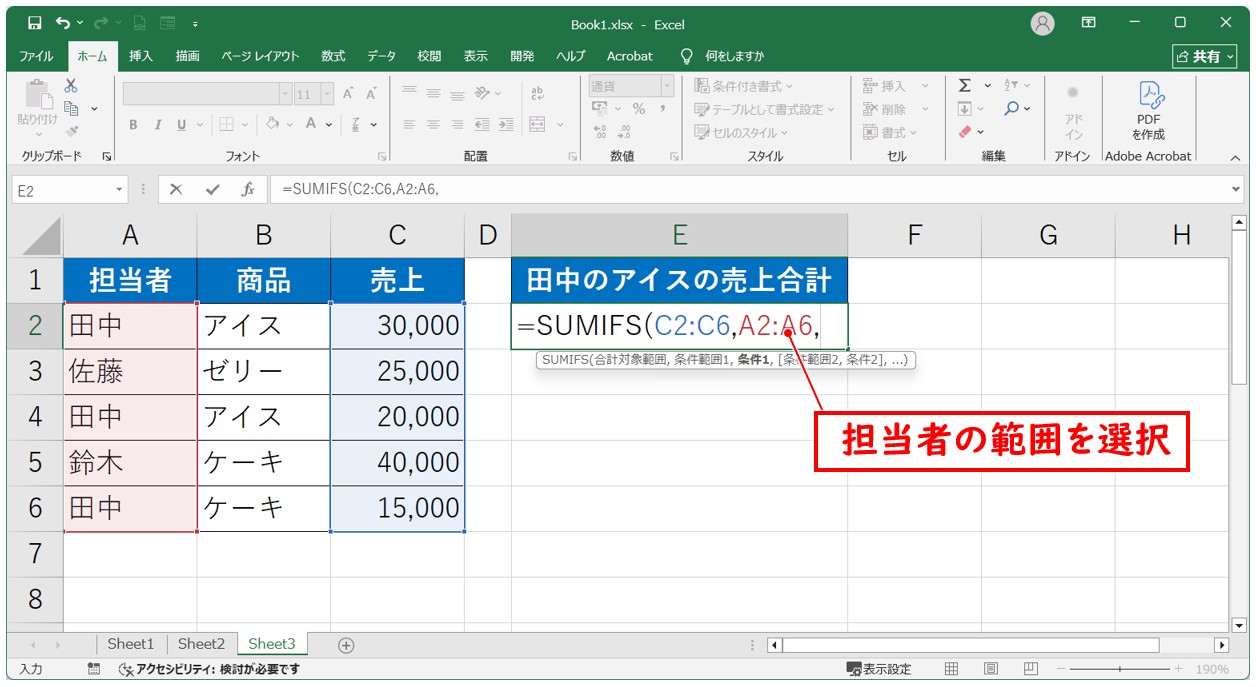The width and height of the screenshot is (1256, 687).
Task: Add a new sheet with plus icon
Action: [346, 645]
